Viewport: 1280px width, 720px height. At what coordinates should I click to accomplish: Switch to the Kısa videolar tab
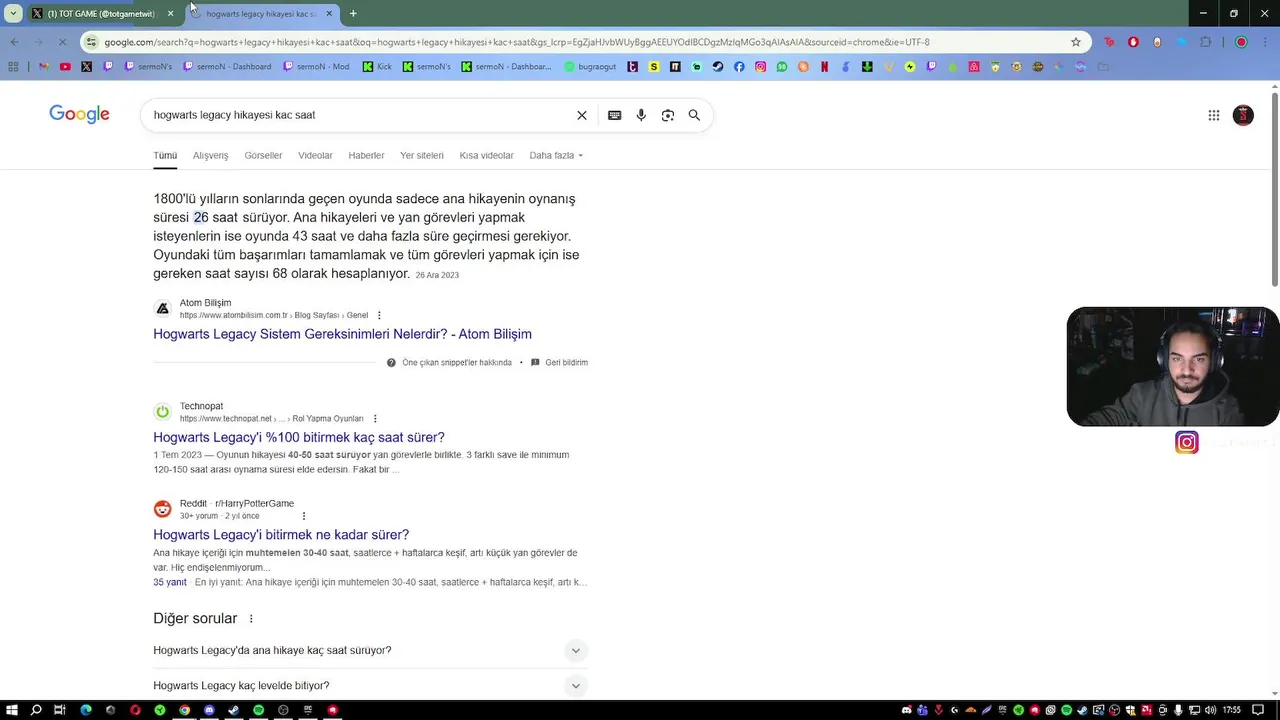pos(486,155)
